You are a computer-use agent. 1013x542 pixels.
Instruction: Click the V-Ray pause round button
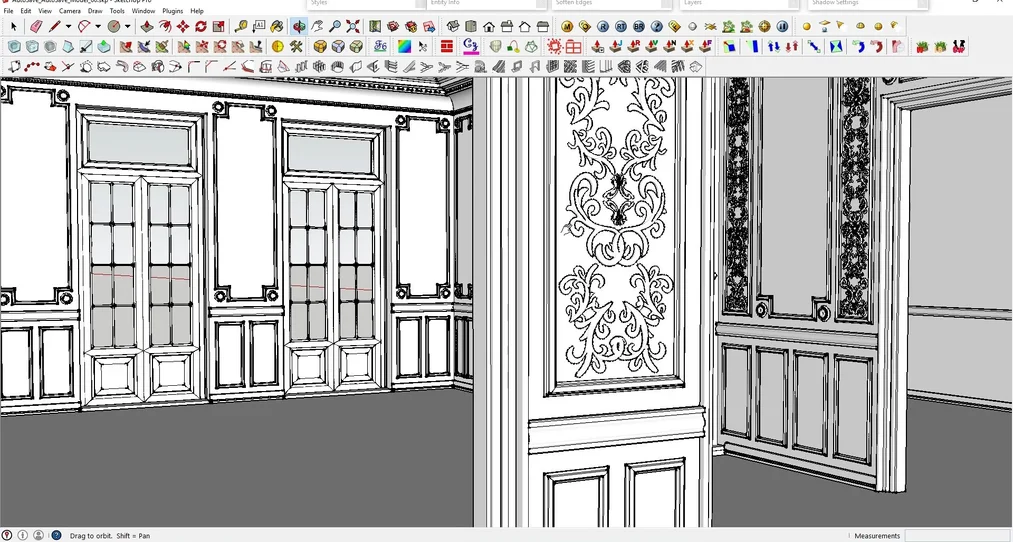[782, 26]
